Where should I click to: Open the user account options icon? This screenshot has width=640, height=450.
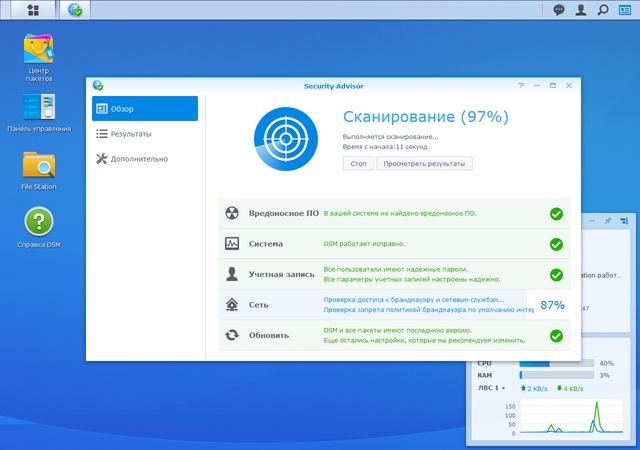click(581, 10)
